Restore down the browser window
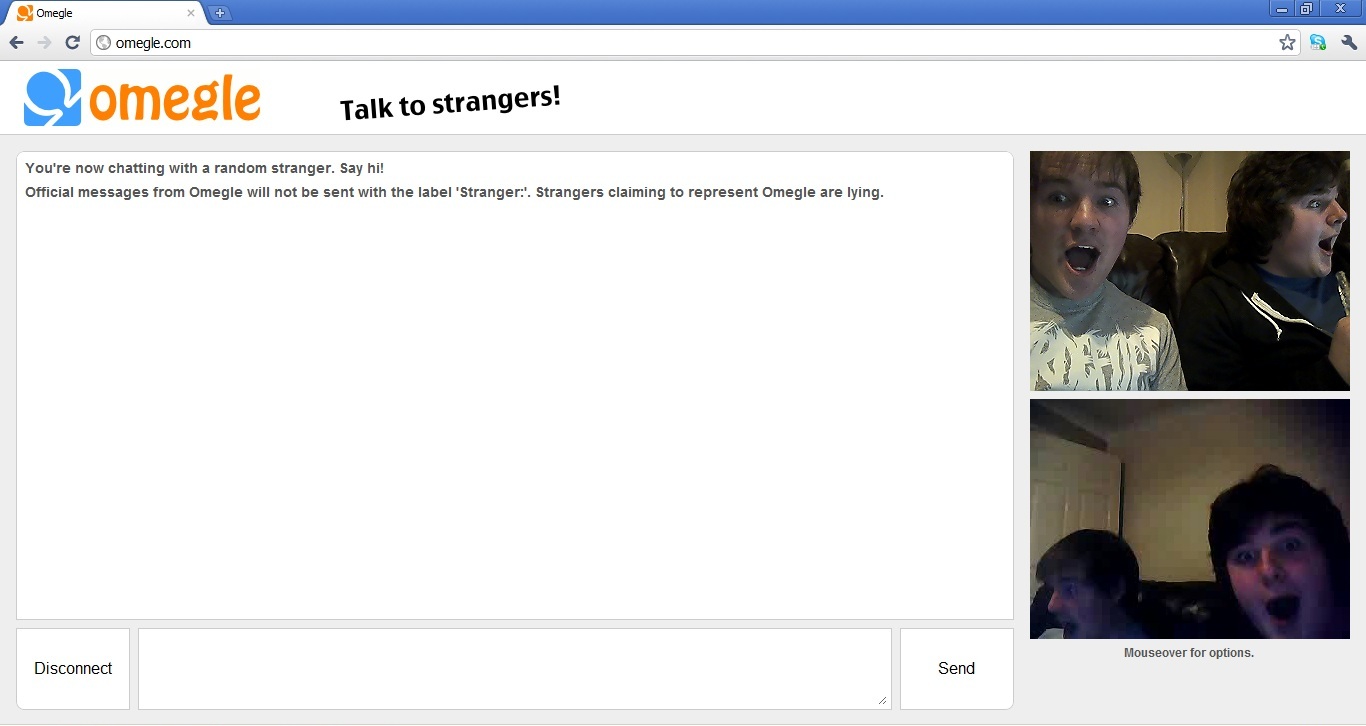Viewport: 1366px width, 726px height. click(1306, 9)
